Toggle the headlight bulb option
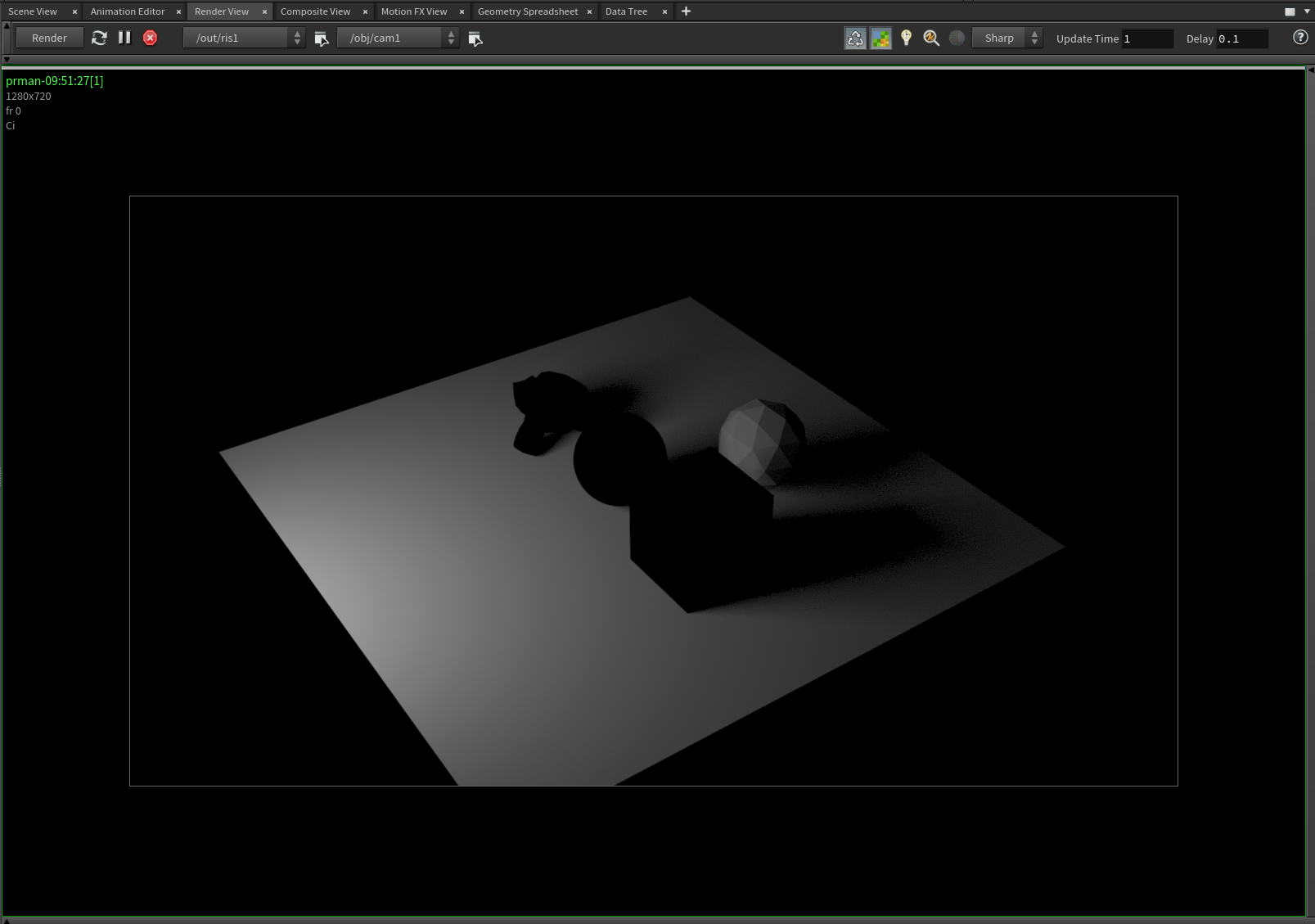 pyautogui.click(x=907, y=38)
